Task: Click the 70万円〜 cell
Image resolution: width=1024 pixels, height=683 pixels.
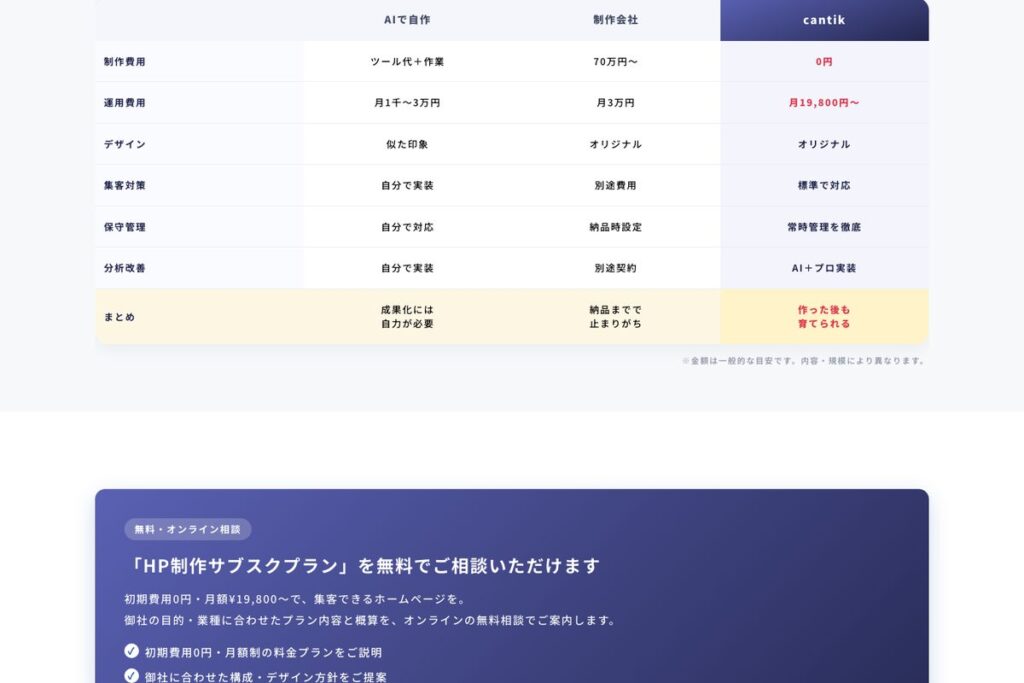Action: [615, 61]
